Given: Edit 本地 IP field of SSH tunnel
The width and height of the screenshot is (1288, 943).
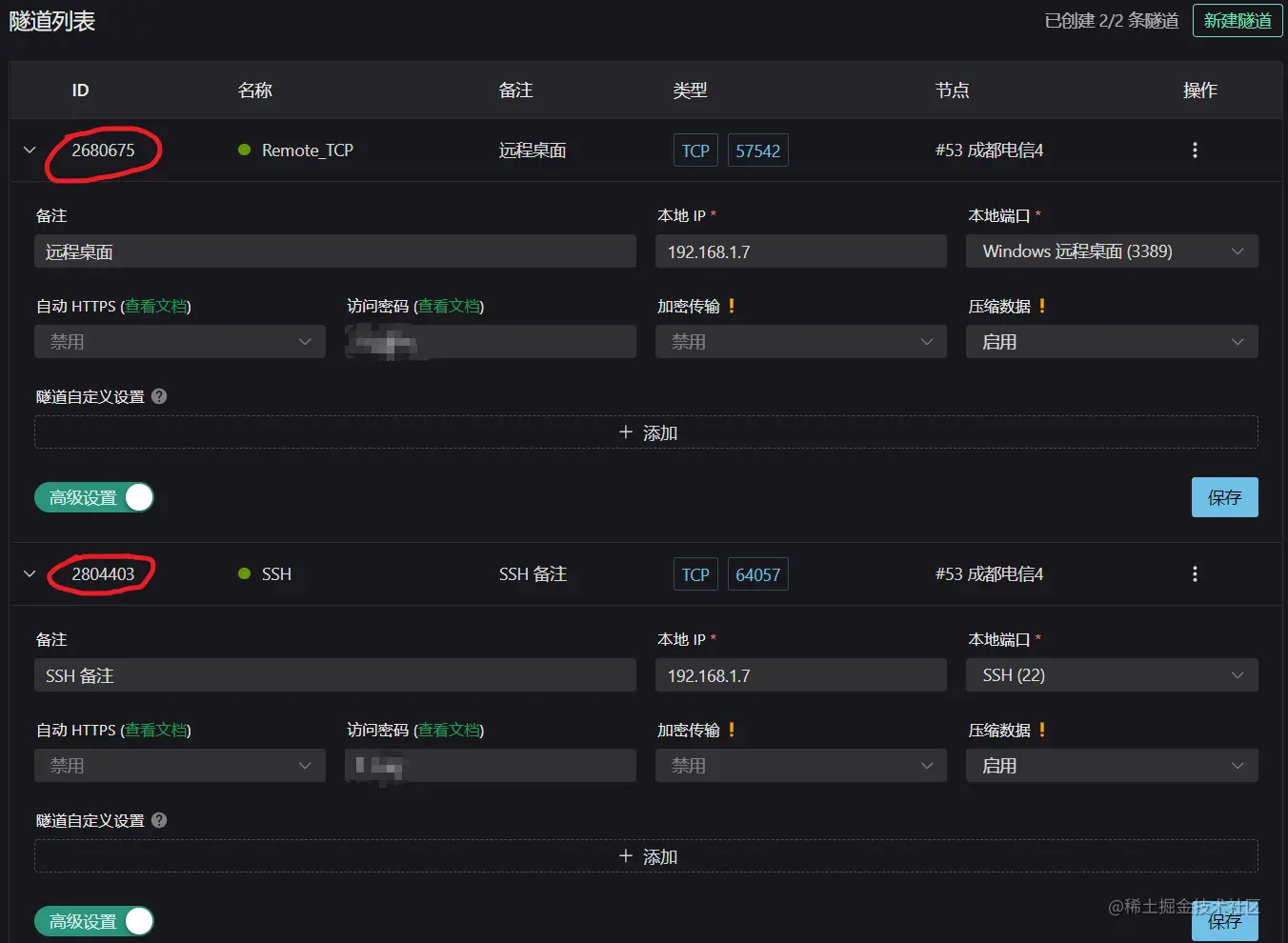Looking at the screenshot, I should click(x=801, y=675).
